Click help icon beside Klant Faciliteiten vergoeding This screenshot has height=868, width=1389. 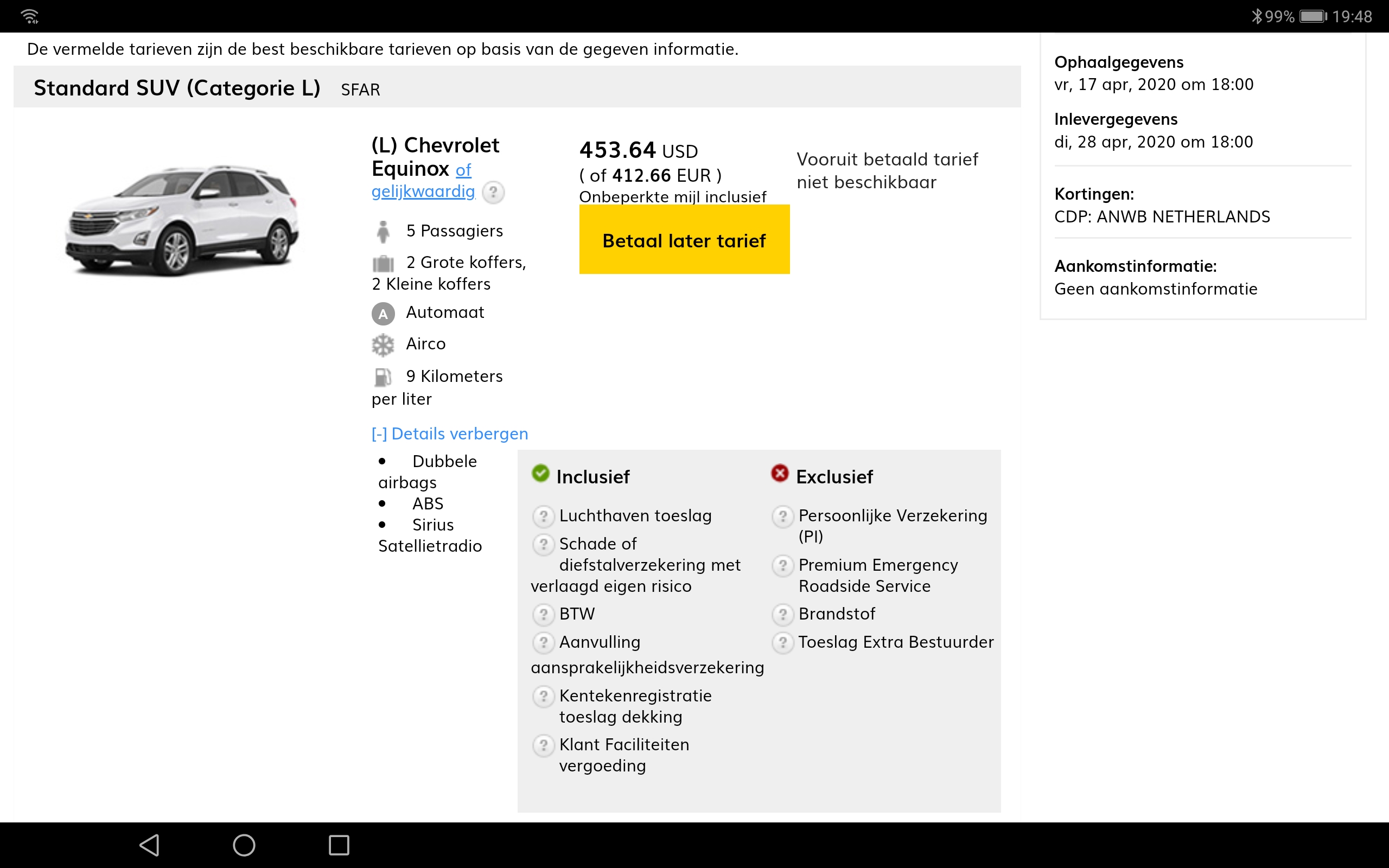point(543,745)
